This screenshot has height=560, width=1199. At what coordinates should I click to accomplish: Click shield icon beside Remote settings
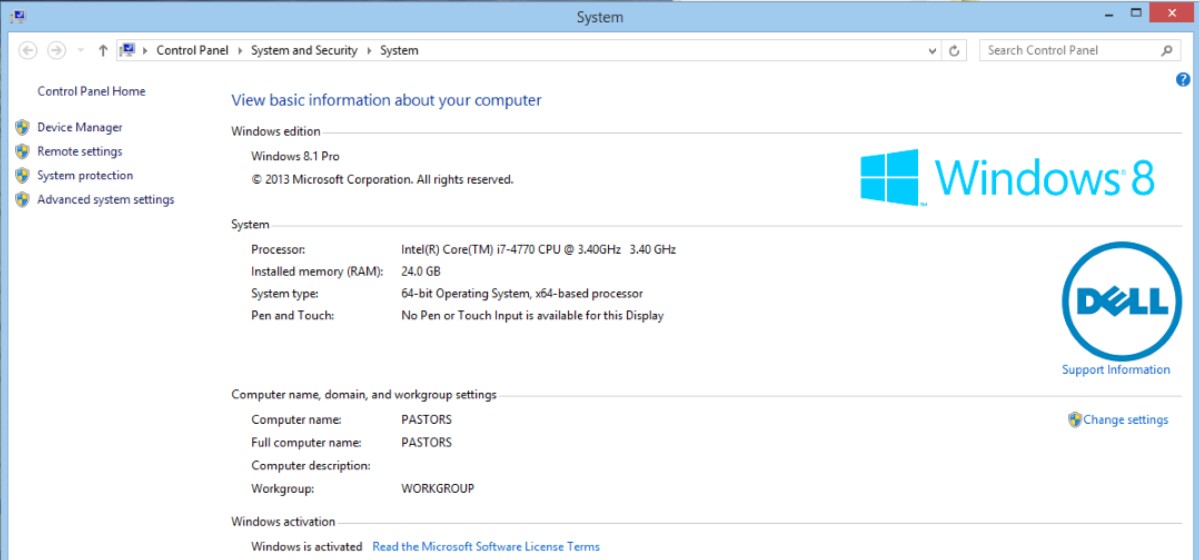click(x=22, y=151)
